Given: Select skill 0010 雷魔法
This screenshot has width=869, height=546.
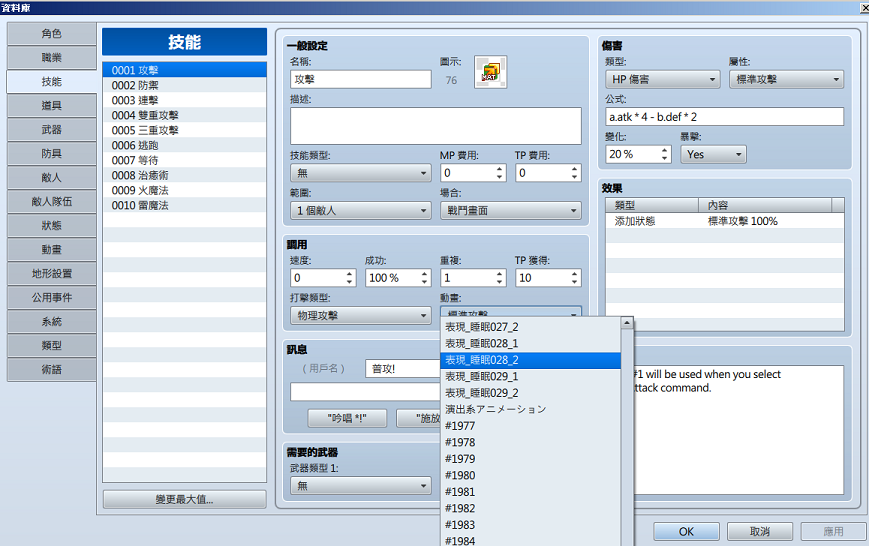Looking at the screenshot, I should click(x=185, y=205).
